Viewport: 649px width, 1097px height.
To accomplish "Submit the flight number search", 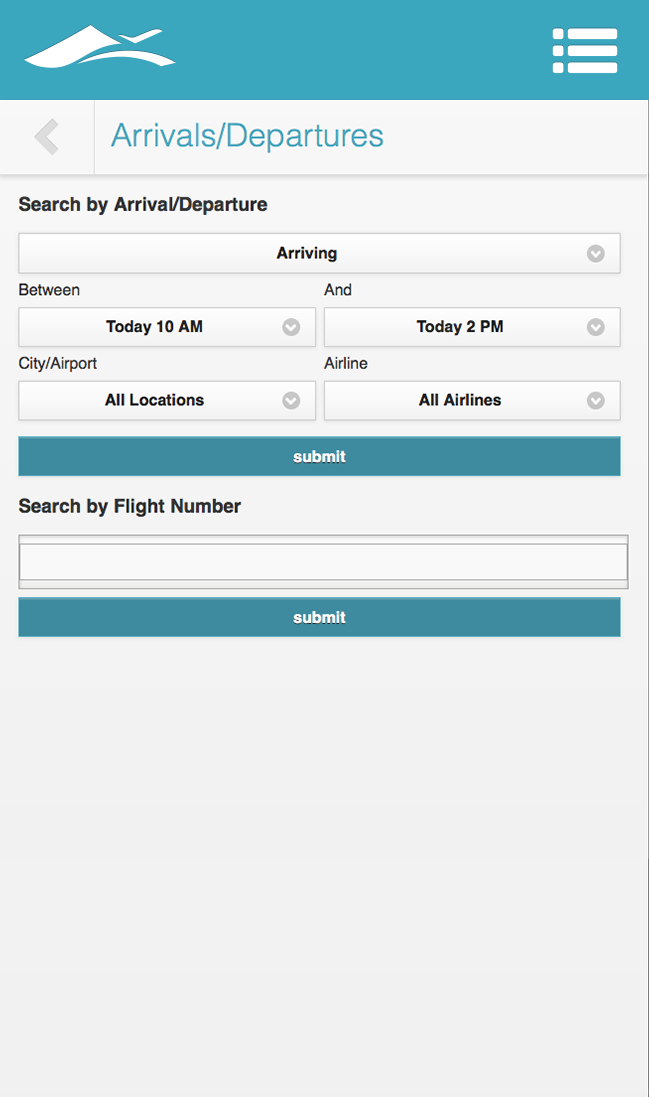I will [319, 618].
